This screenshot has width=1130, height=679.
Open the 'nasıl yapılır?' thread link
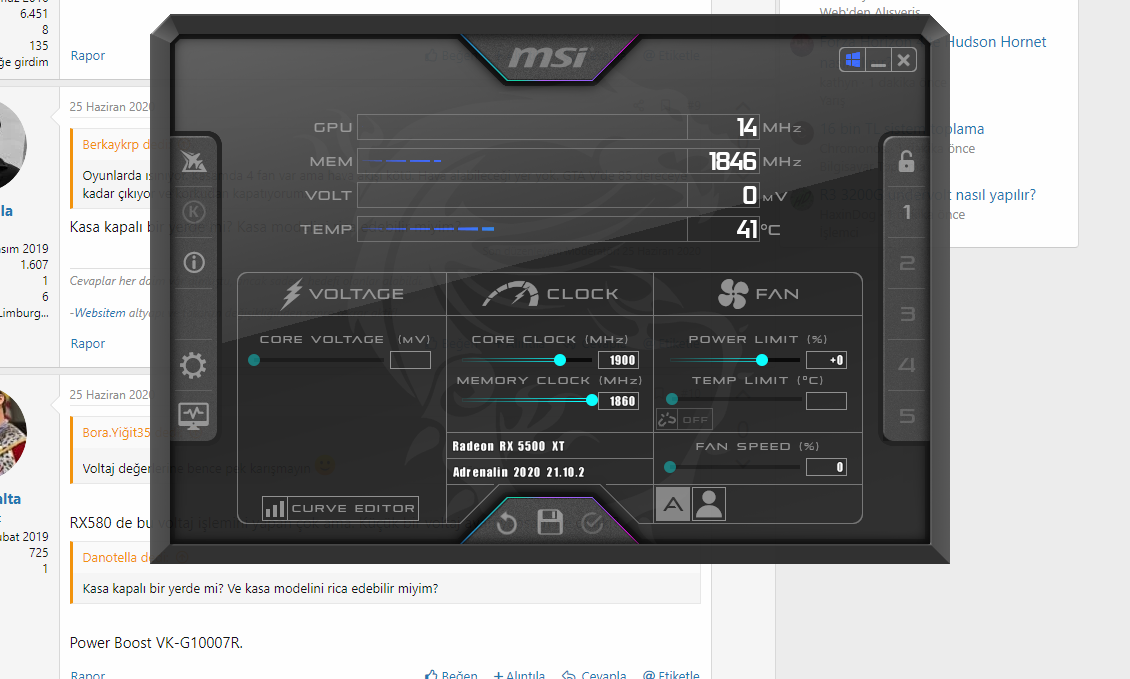[995, 195]
